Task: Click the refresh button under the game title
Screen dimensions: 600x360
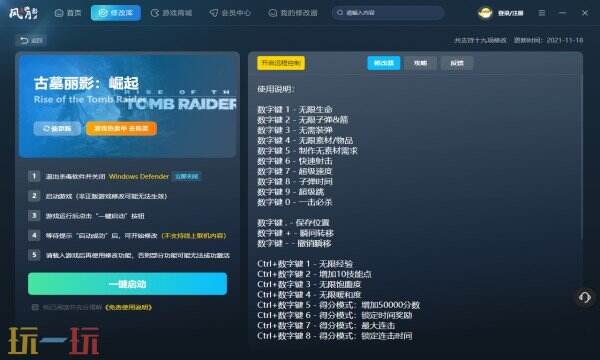Action: [x=57, y=129]
